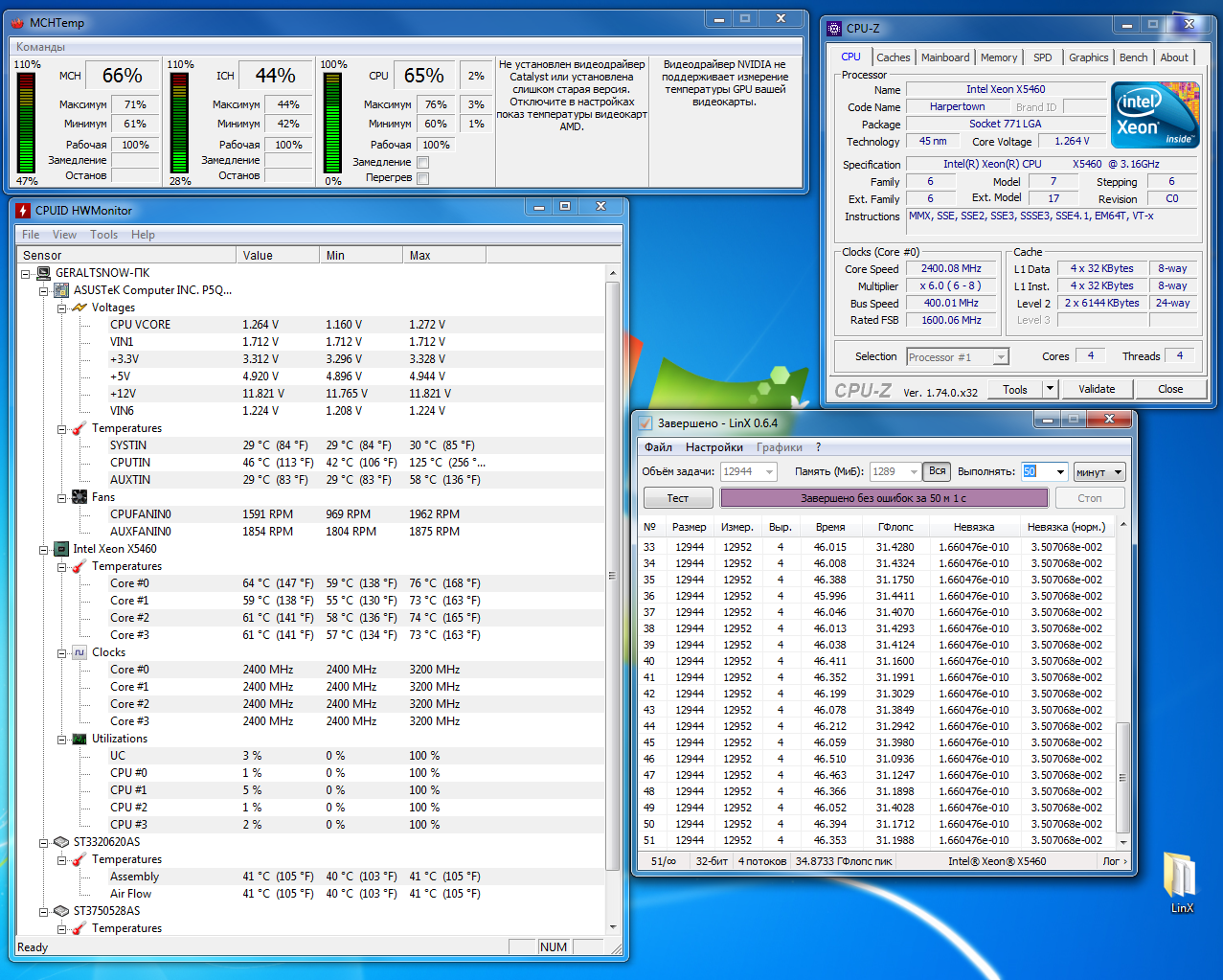Toggle the CPU Перегрев checkbox in MCHTemp
This screenshot has width=1223, height=980.
(x=422, y=178)
